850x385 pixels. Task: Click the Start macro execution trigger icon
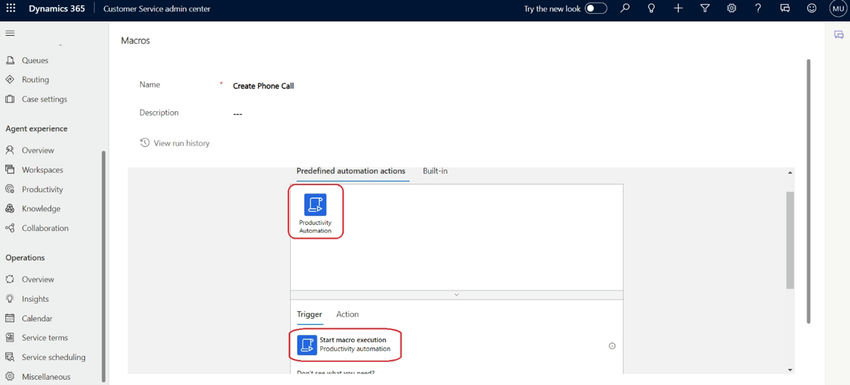point(307,345)
